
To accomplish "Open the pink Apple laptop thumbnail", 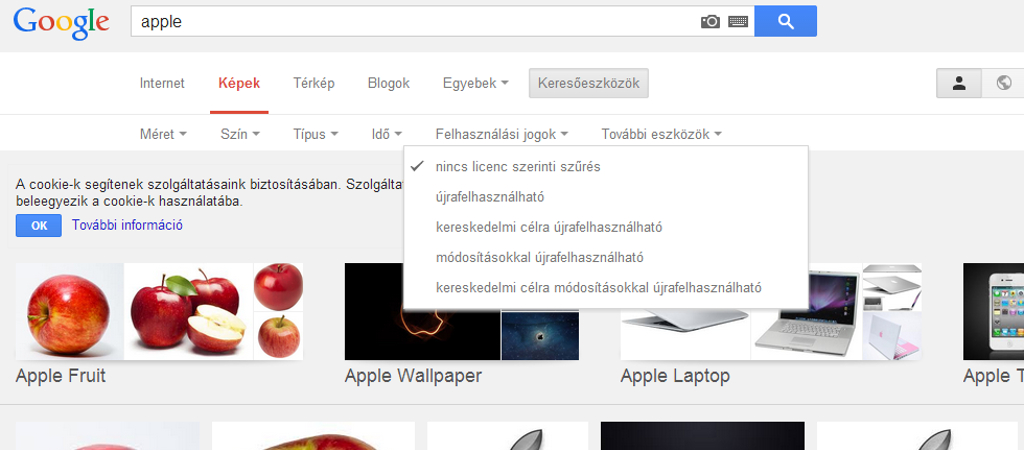I will coord(892,336).
